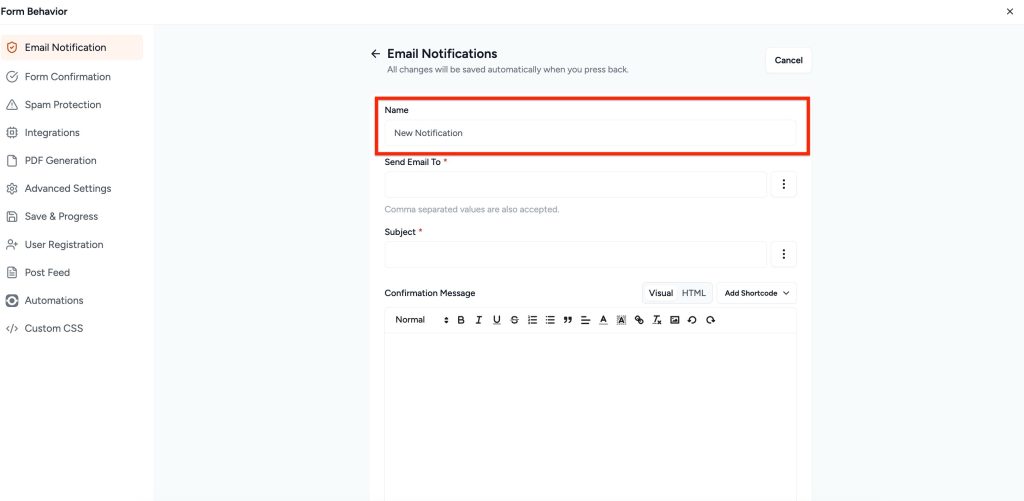Click the Confirmation Message label

pos(430,293)
